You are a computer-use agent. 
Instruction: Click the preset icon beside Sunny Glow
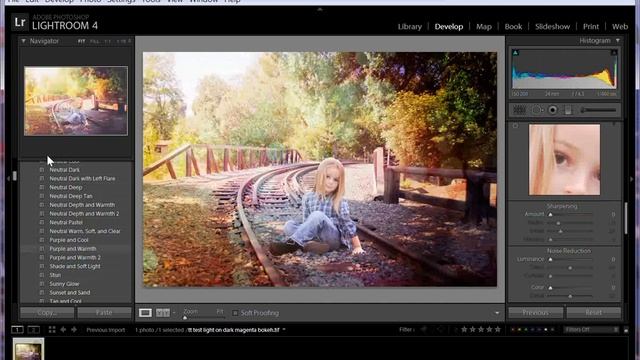pos(42,284)
